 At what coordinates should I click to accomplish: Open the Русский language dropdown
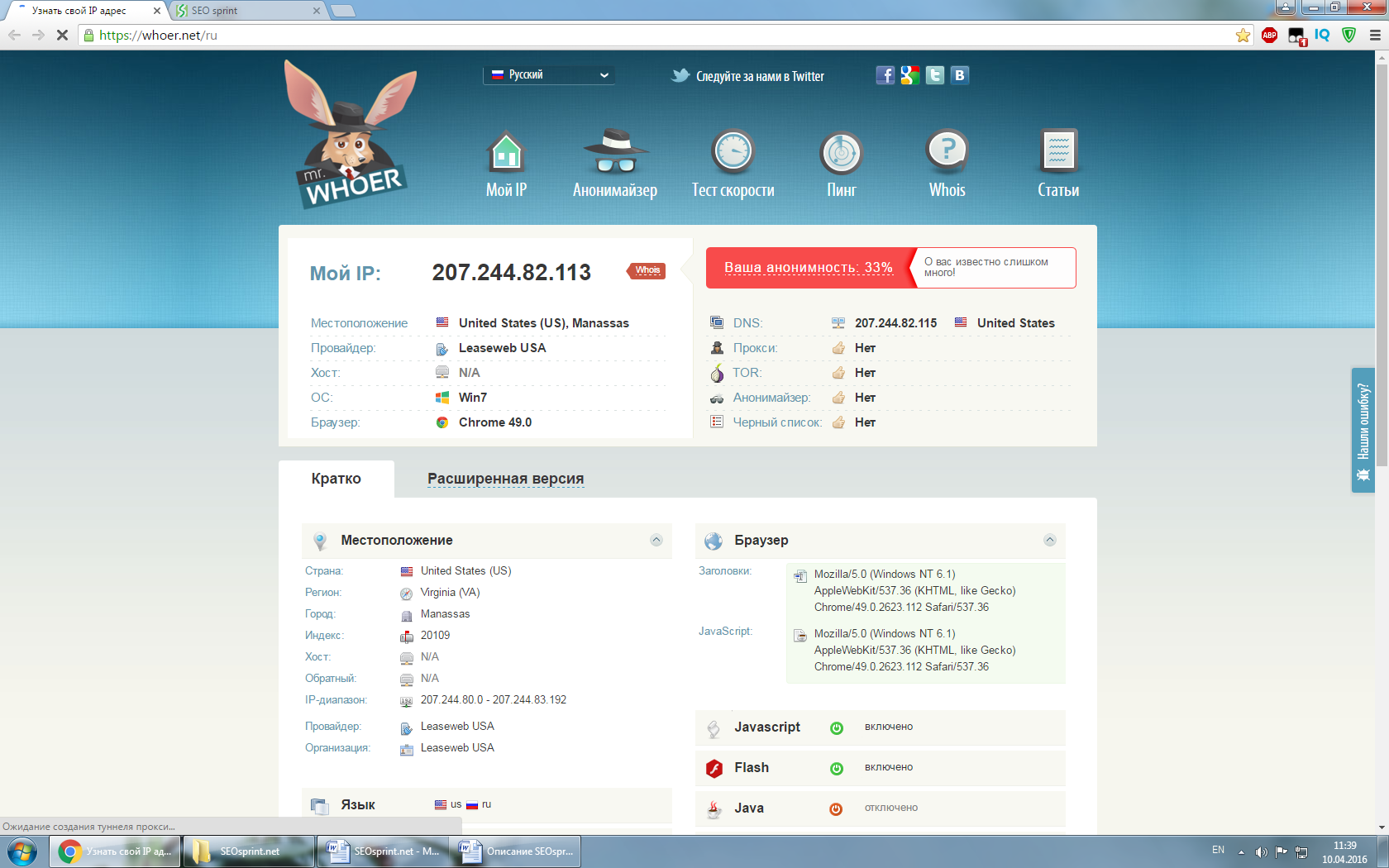point(549,74)
